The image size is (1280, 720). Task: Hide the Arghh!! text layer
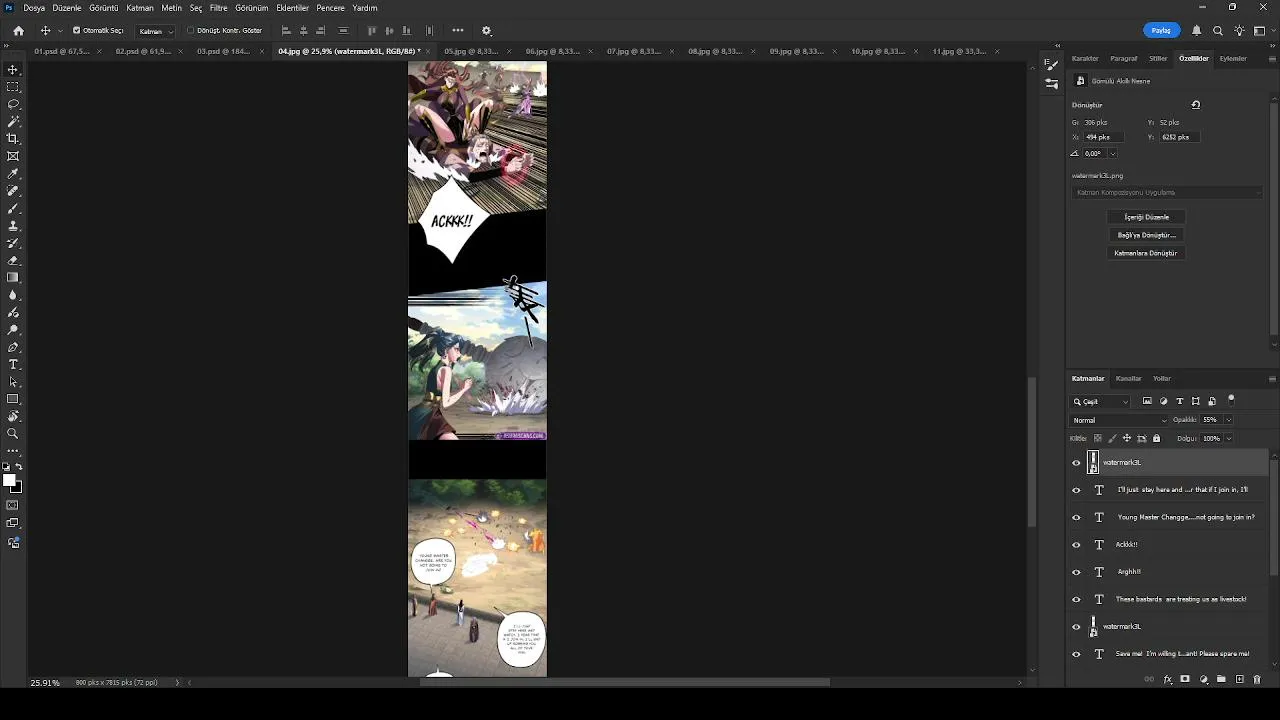tap(1076, 572)
